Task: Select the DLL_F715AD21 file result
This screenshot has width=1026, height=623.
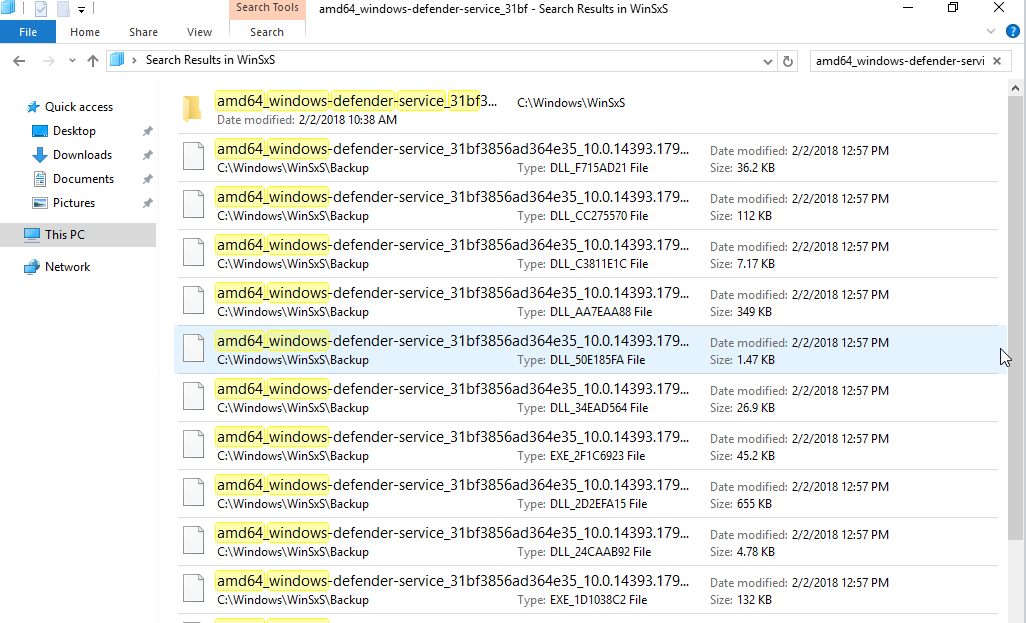Action: [x=588, y=158]
